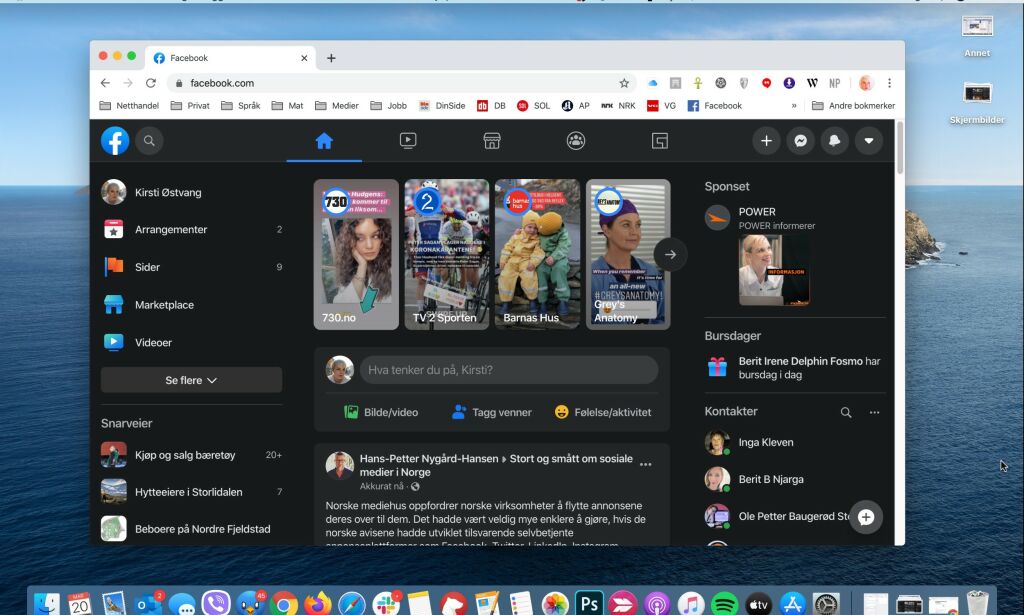The height and width of the screenshot is (615, 1024).
Task: Show the hidden bookmarks overflow chevron
Action: (x=794, y=106)
